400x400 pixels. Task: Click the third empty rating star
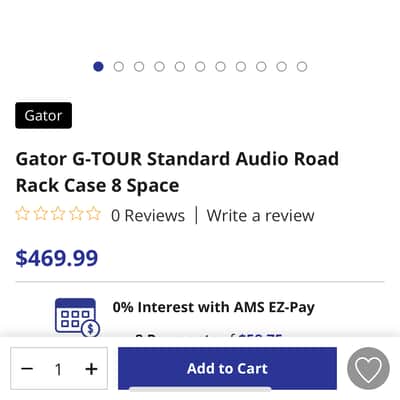(x=58, y=214)
